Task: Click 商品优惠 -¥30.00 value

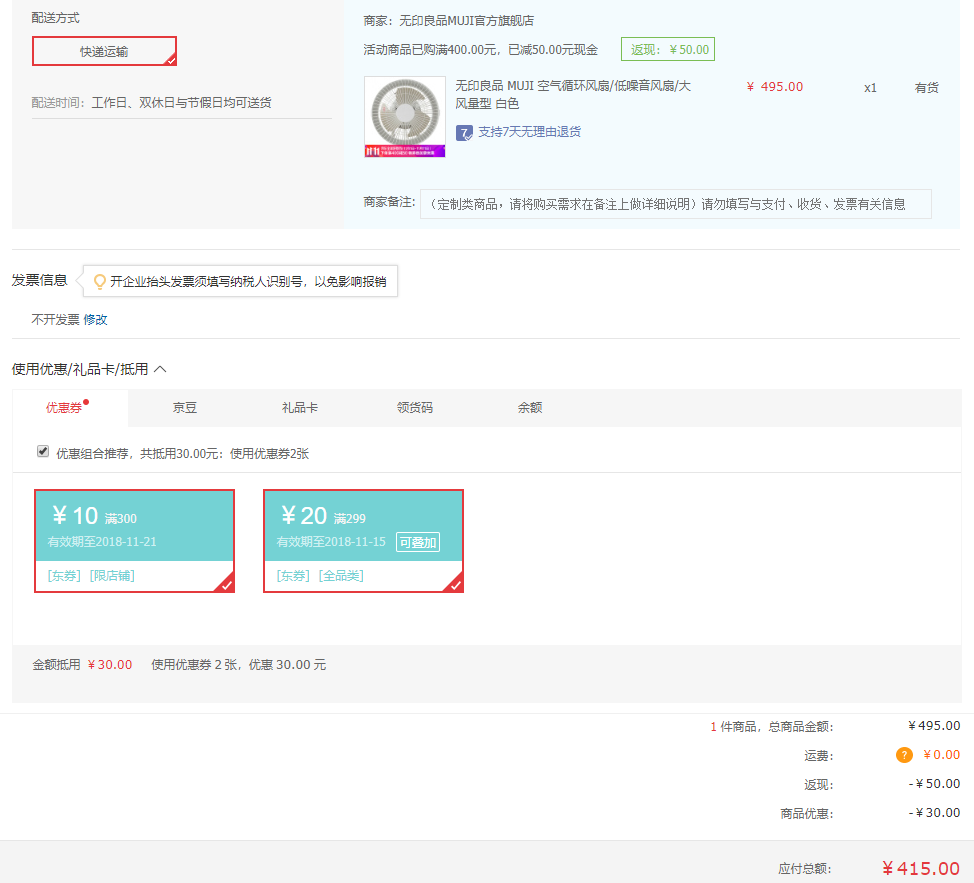Action: tap(934, 813)
